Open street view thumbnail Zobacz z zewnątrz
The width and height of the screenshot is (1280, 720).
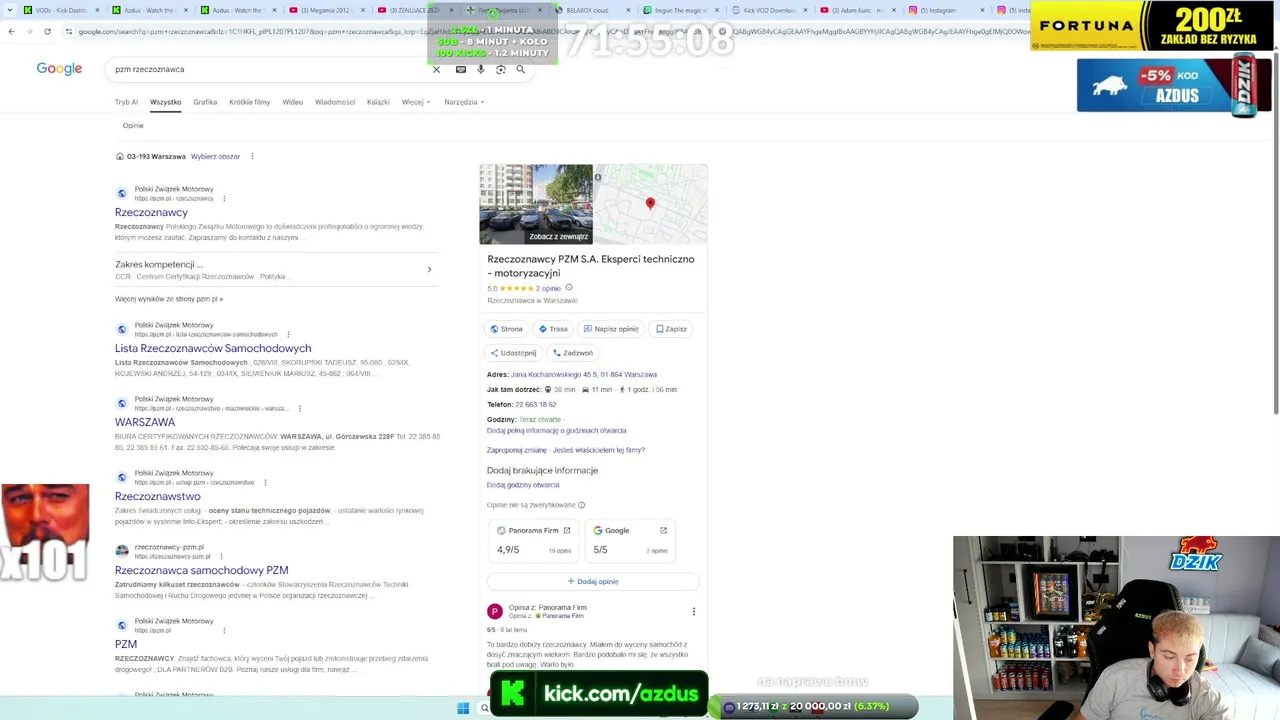(x=536, y=204)
